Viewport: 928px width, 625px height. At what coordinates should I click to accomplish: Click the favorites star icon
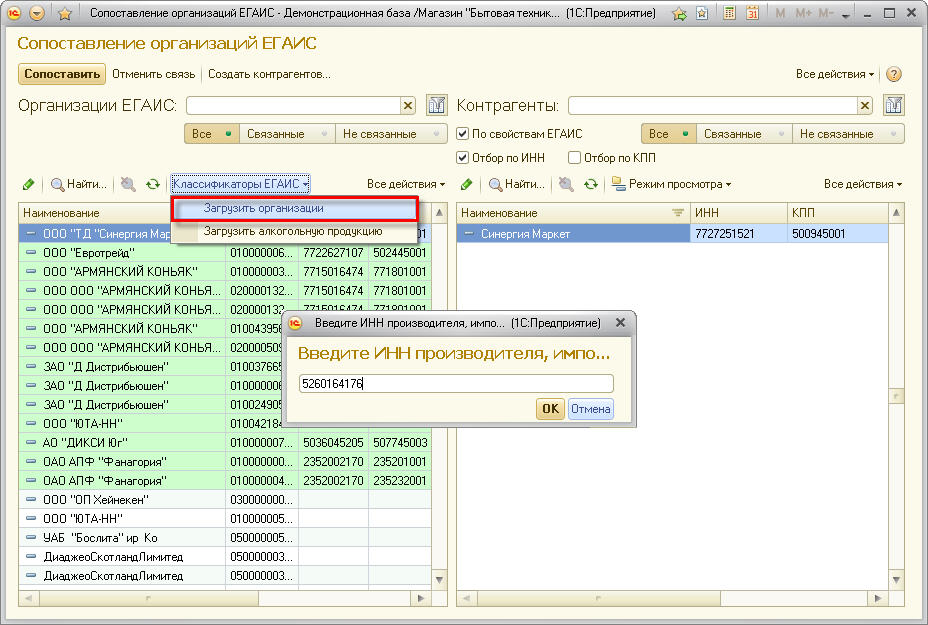pyautogui.click(x=64, y=14)
